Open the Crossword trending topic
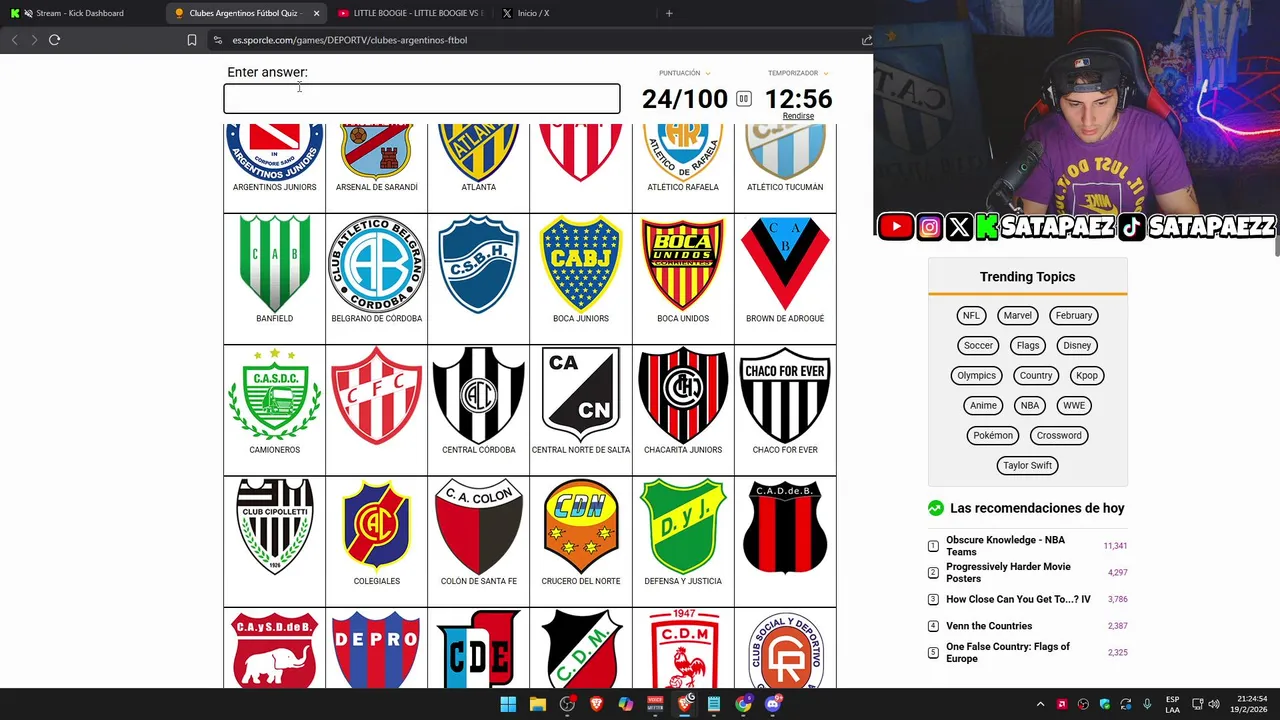The height and width of the screenshot is (720, 1280). [x=1059, y=435]
